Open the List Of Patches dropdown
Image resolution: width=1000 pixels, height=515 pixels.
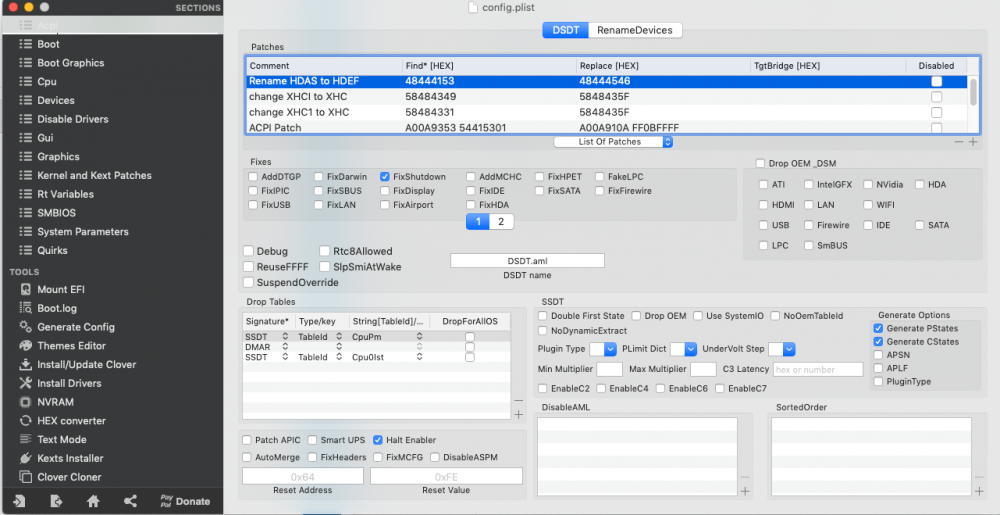click(x=613, y=141)
